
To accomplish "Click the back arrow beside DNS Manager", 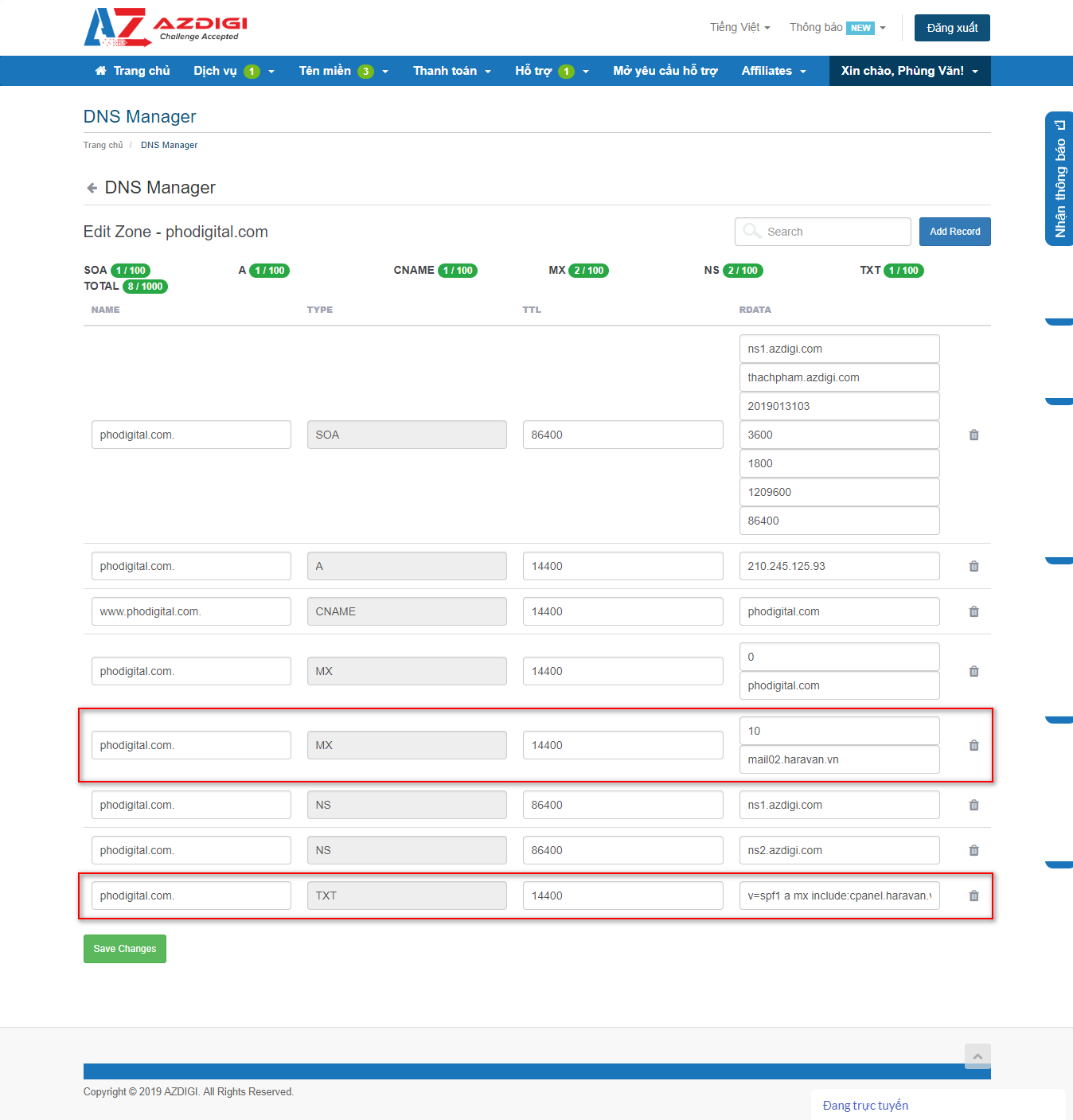I will coord(92,188).
